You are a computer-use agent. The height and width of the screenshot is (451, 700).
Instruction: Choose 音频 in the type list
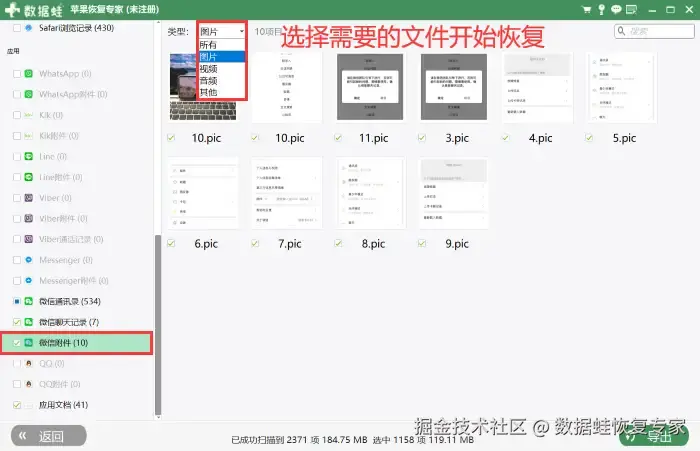pos(222,81)
